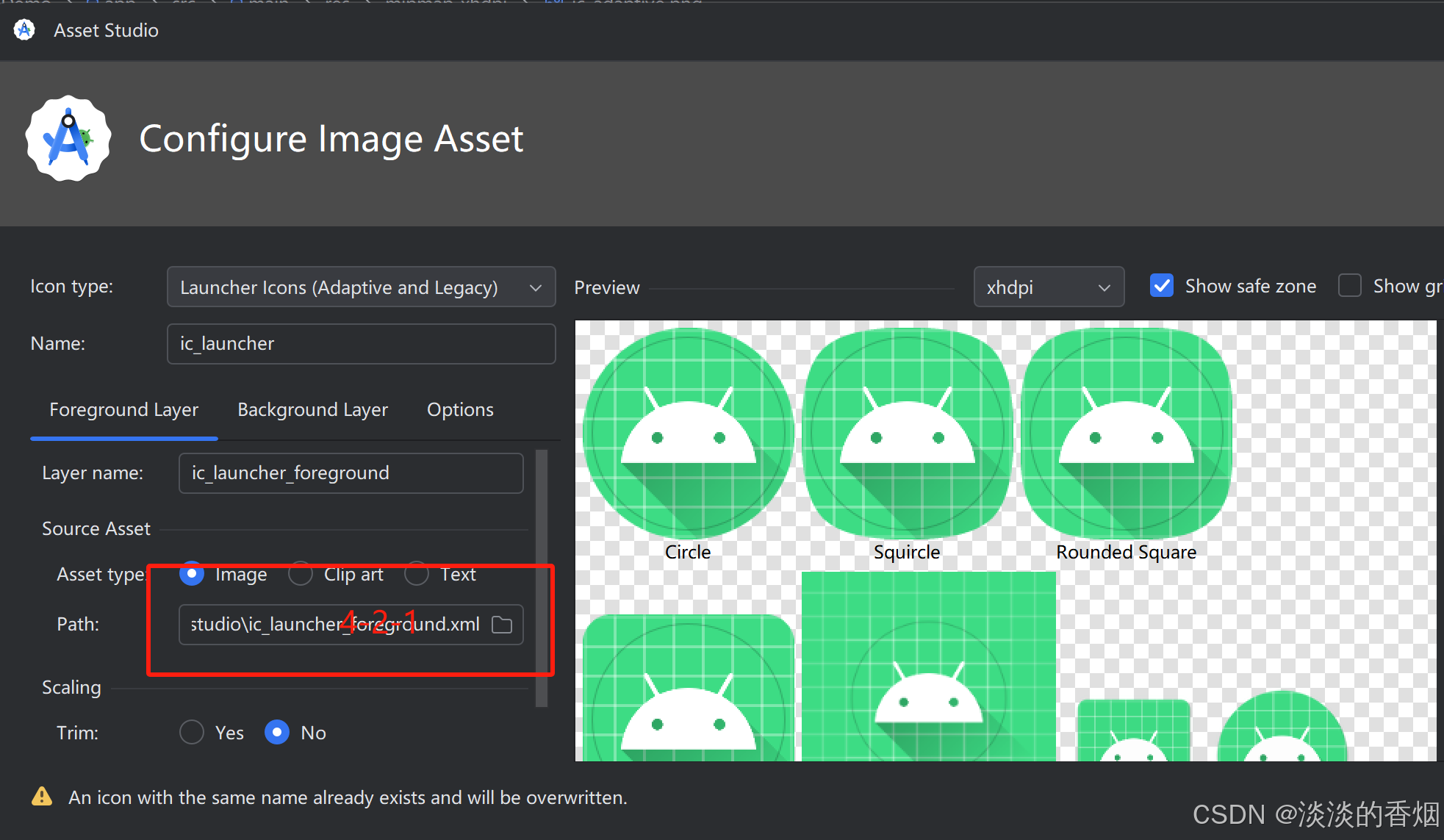The width and height of the screenshot is (1444, 840).
Task: Disable the Show safe zone checkbox
Action: coord(1162,286)
